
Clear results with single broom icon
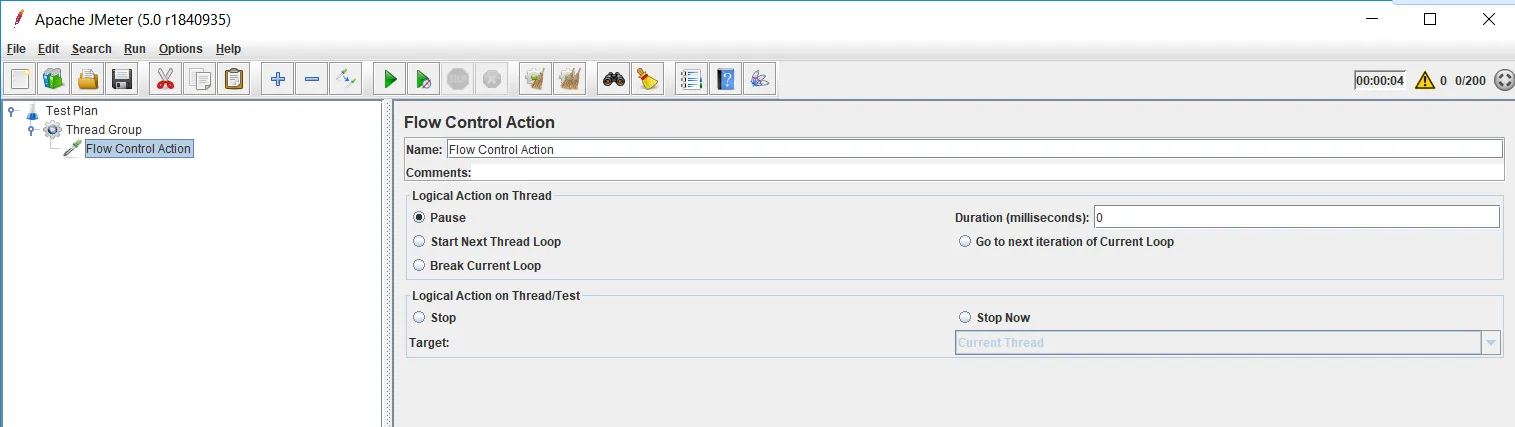(x=535, y=78)
